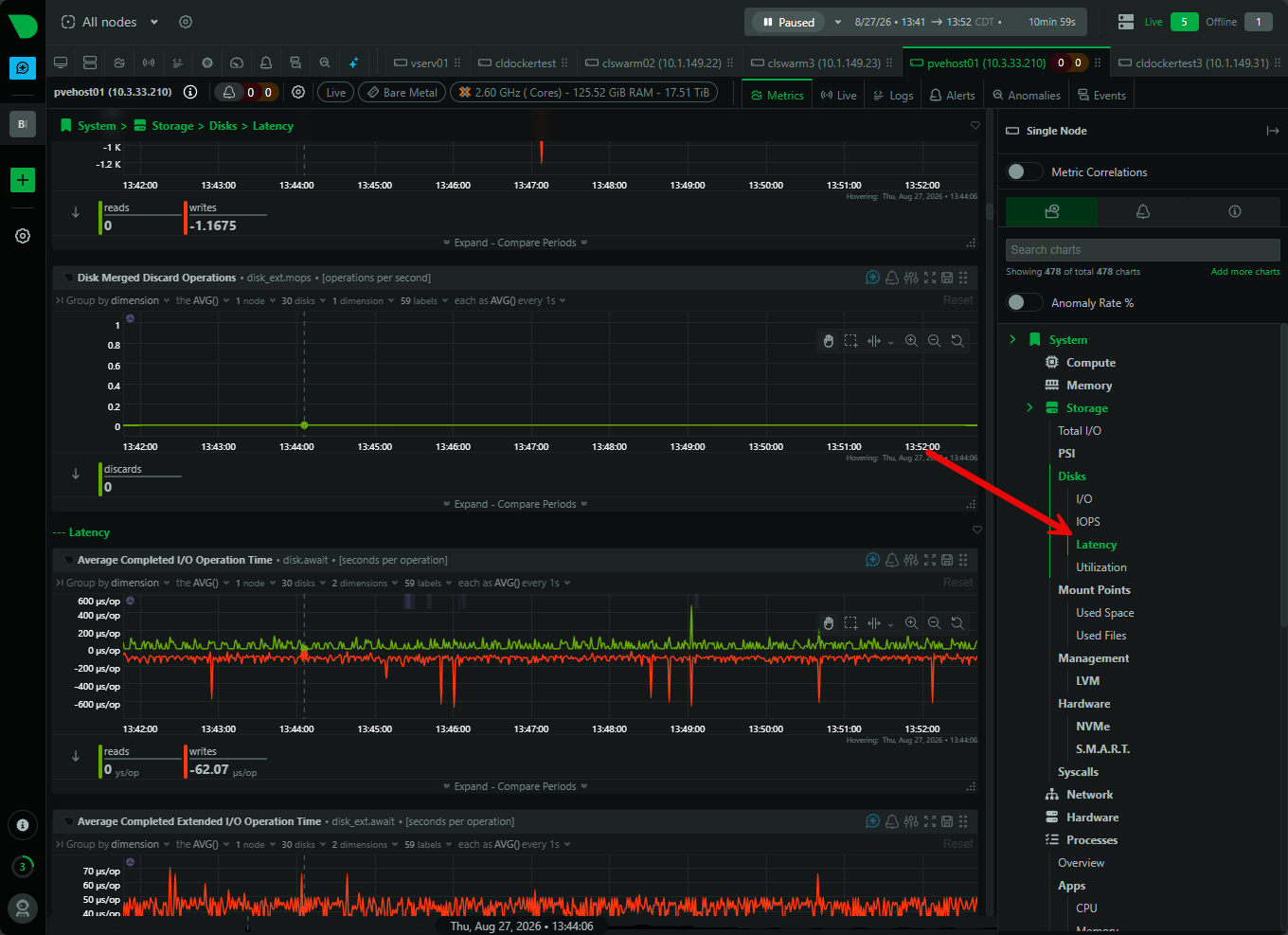Collapse the Storage section in the chart tree

click(1029, 407)
